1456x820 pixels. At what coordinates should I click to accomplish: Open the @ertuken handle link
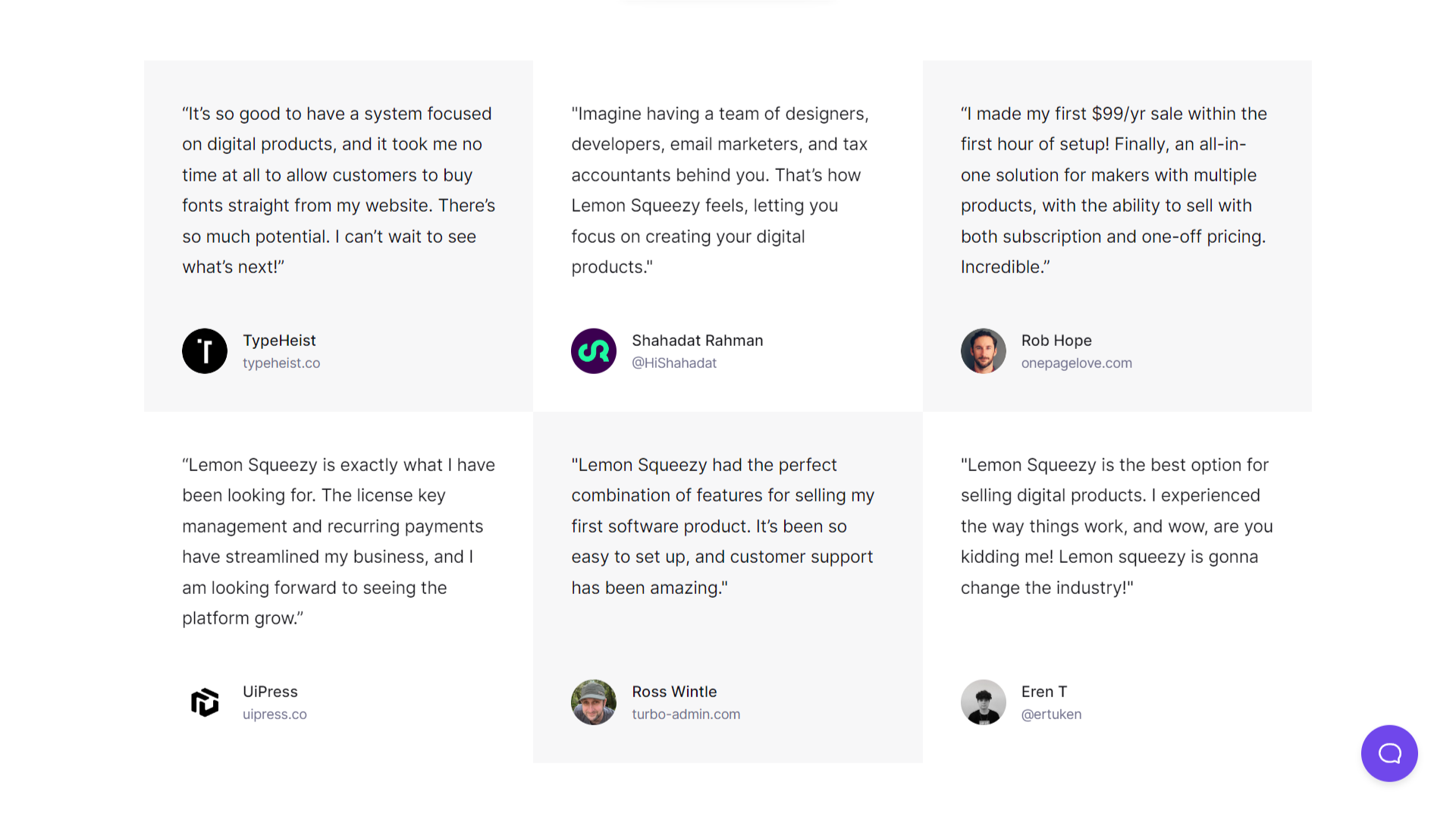coord(1051,715)
